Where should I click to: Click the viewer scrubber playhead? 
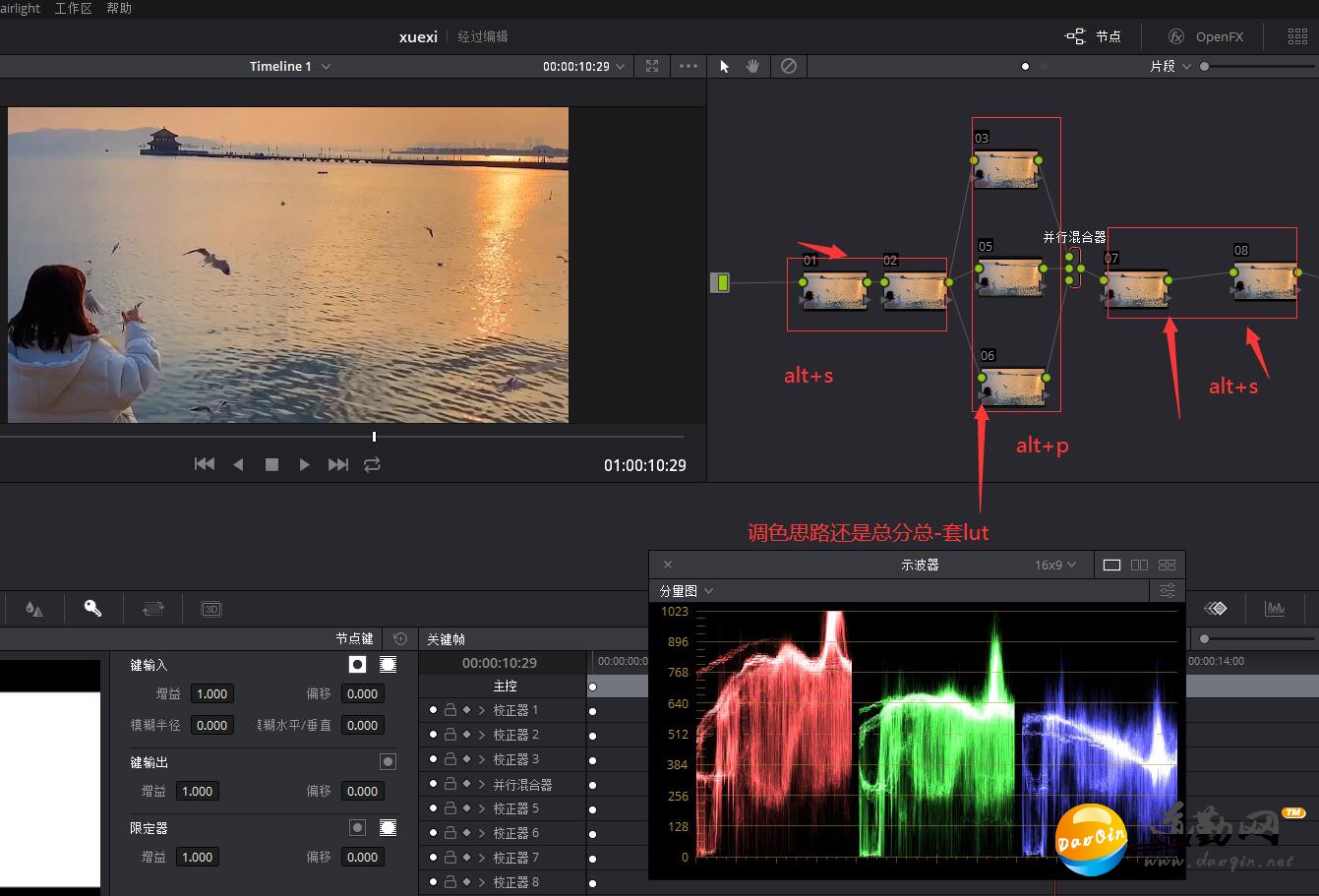click(374, 436)
